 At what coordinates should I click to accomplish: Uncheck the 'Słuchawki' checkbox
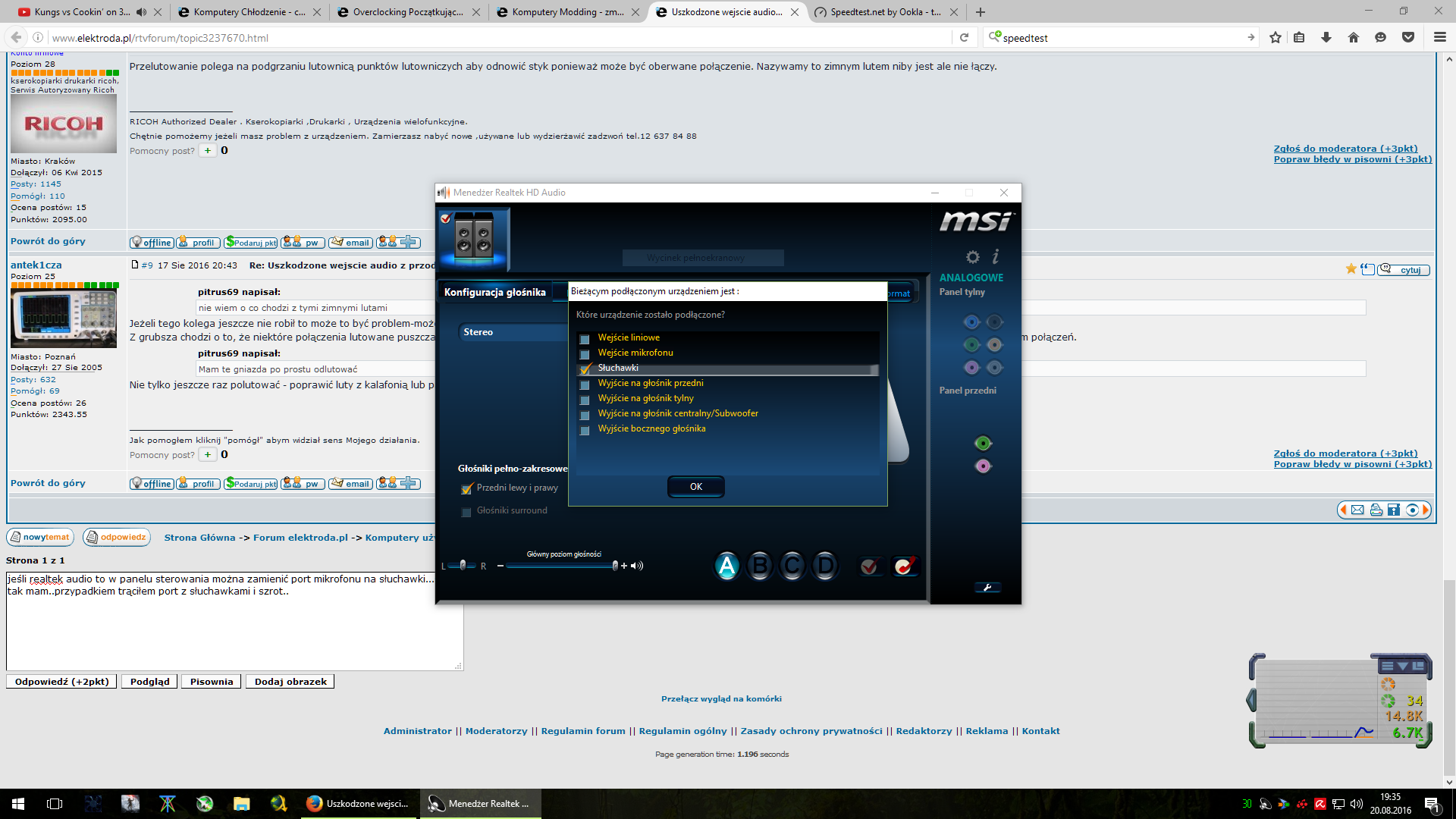585,369
